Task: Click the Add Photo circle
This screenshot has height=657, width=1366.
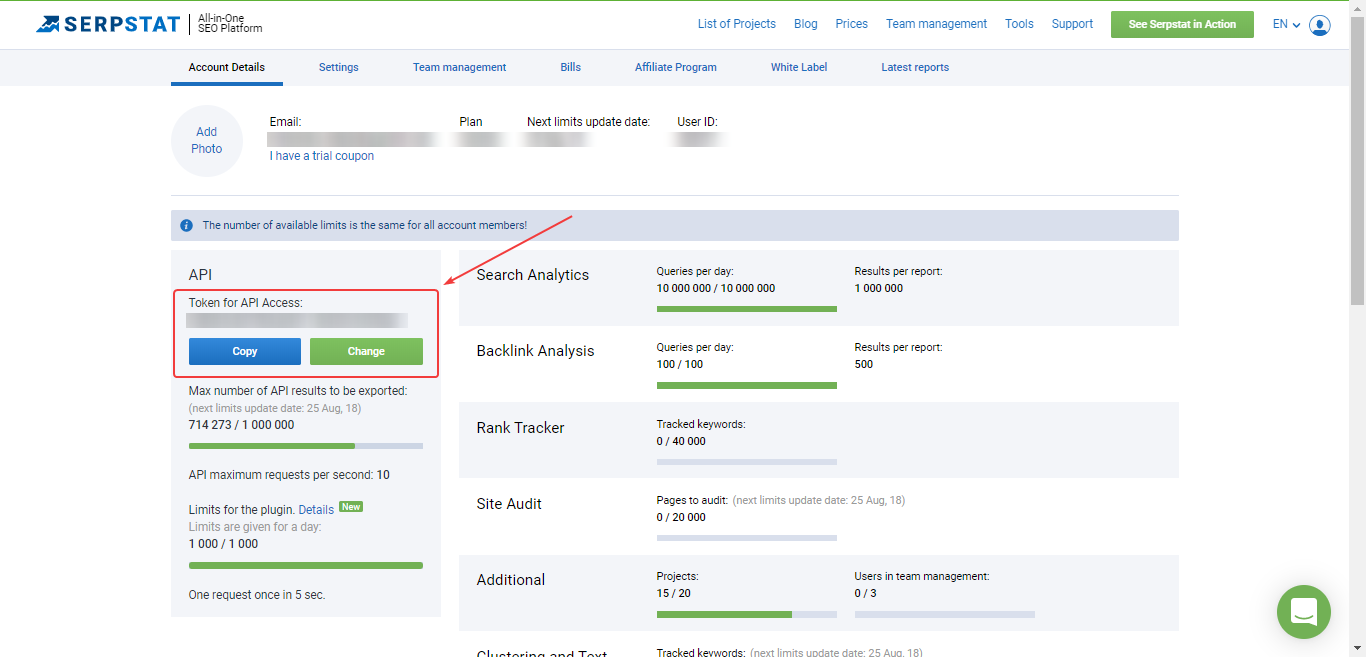Action: [207, 141]
